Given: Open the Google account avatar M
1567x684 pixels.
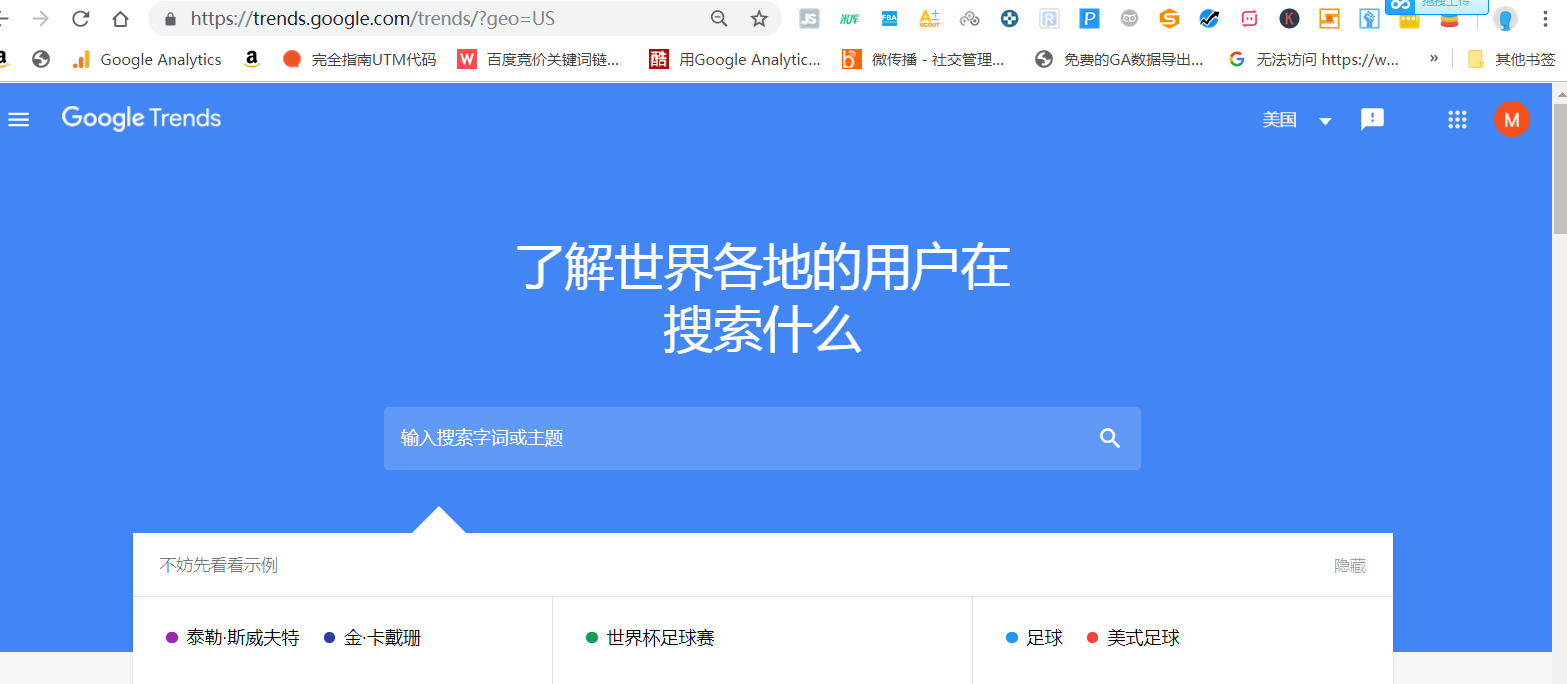Looking at the screenshot, I should pos(1511,120).
